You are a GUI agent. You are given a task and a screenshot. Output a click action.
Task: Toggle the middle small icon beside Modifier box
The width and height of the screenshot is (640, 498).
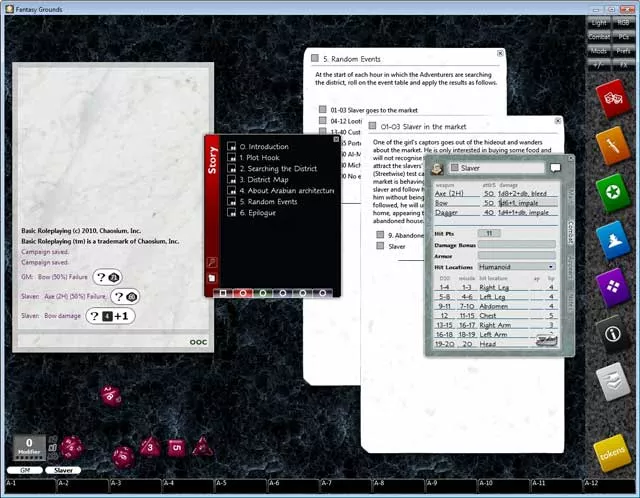pyautogui.click(x=53, y=447)
